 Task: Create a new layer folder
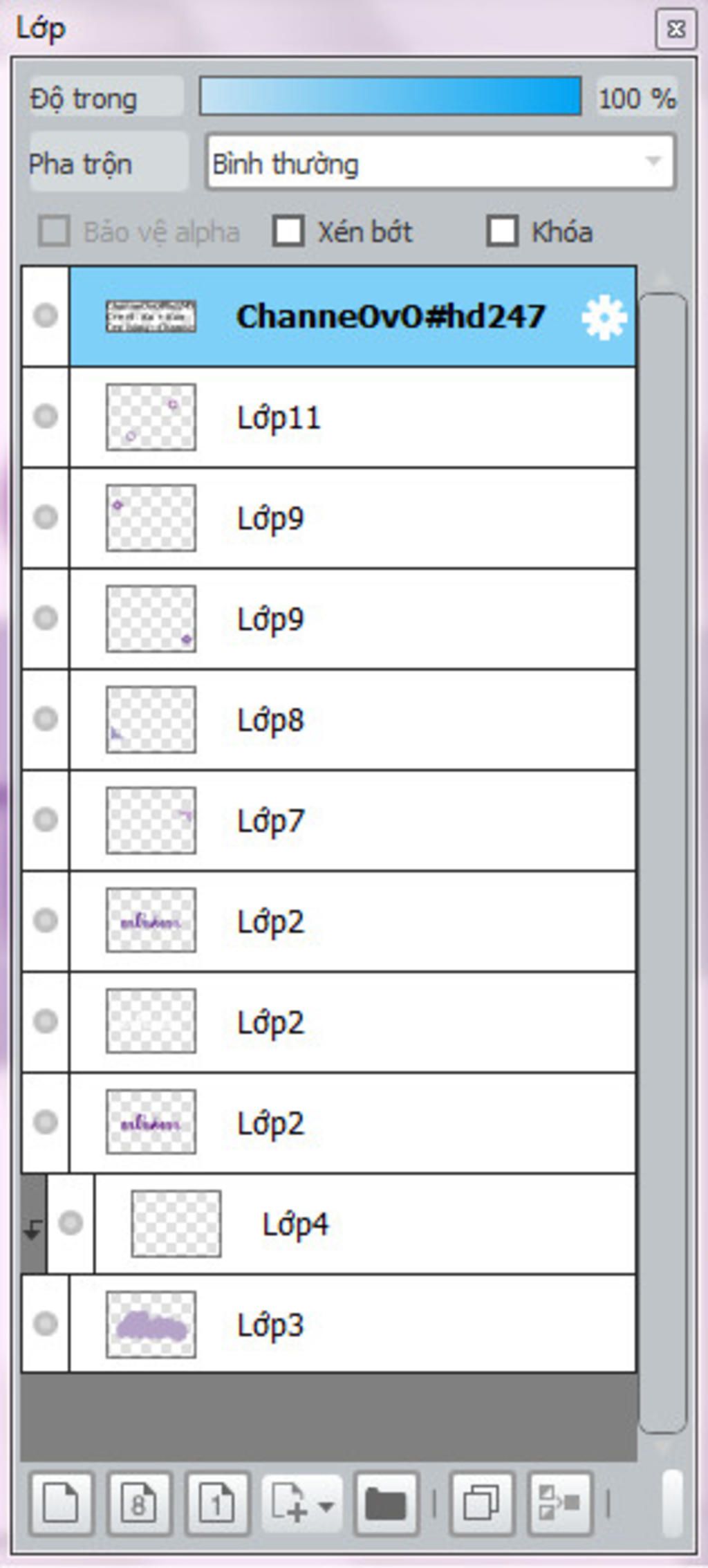[386, 1504]
